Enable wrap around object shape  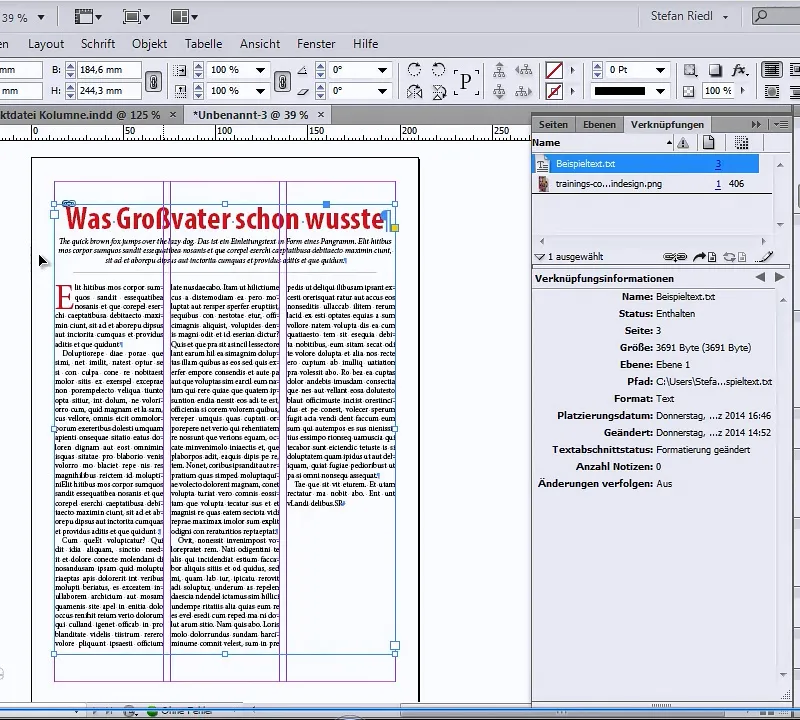771,91
